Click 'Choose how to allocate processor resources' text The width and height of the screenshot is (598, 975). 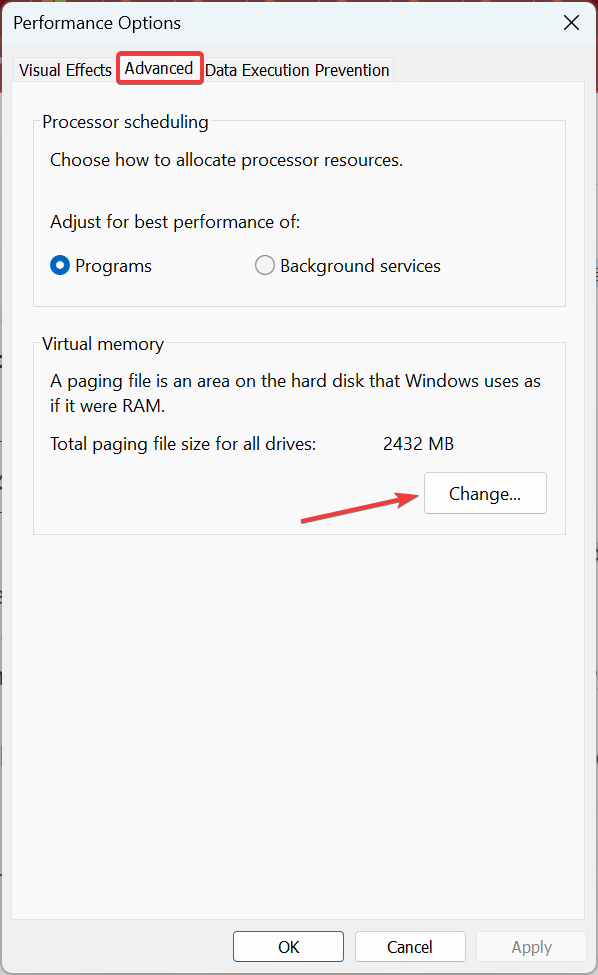pyautogui.click(x=226, y=160)
